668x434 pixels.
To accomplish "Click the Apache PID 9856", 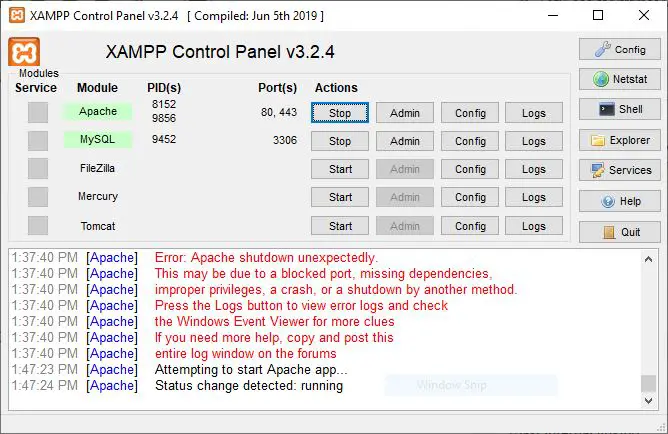I will click(x=164, y=118).
